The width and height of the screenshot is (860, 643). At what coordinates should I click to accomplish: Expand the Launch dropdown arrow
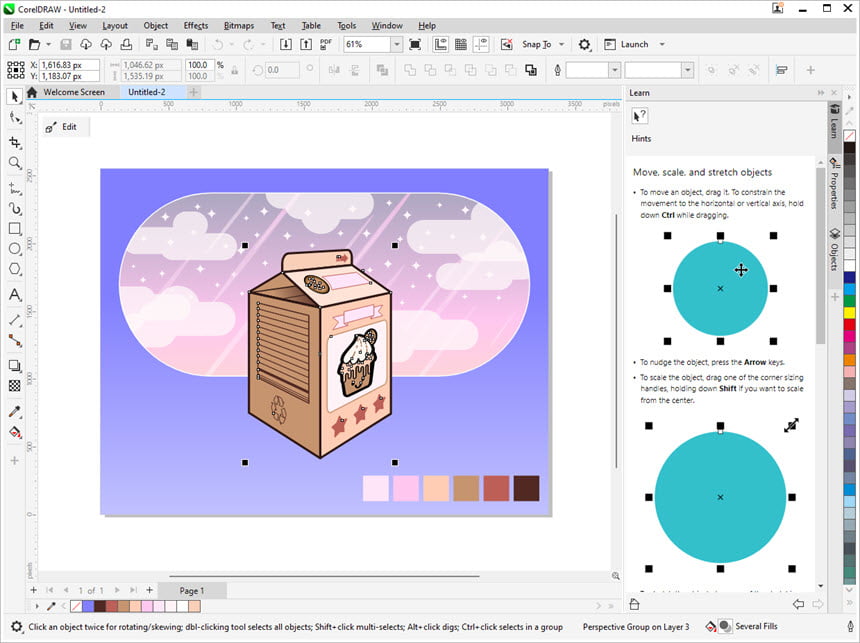tap(662, 44)
